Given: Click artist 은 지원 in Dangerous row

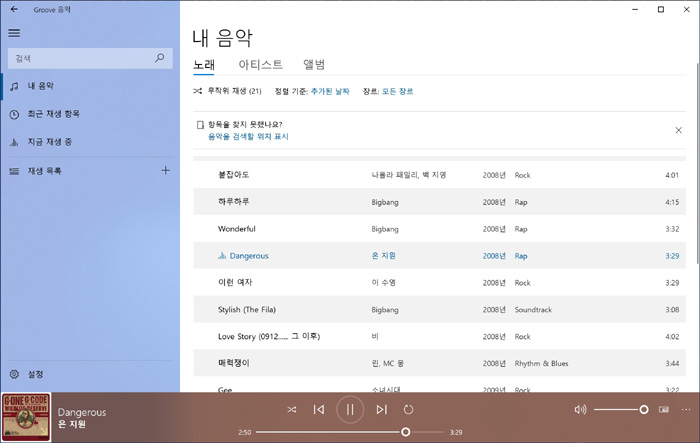Looking at the screenshot, I should 383,255.
